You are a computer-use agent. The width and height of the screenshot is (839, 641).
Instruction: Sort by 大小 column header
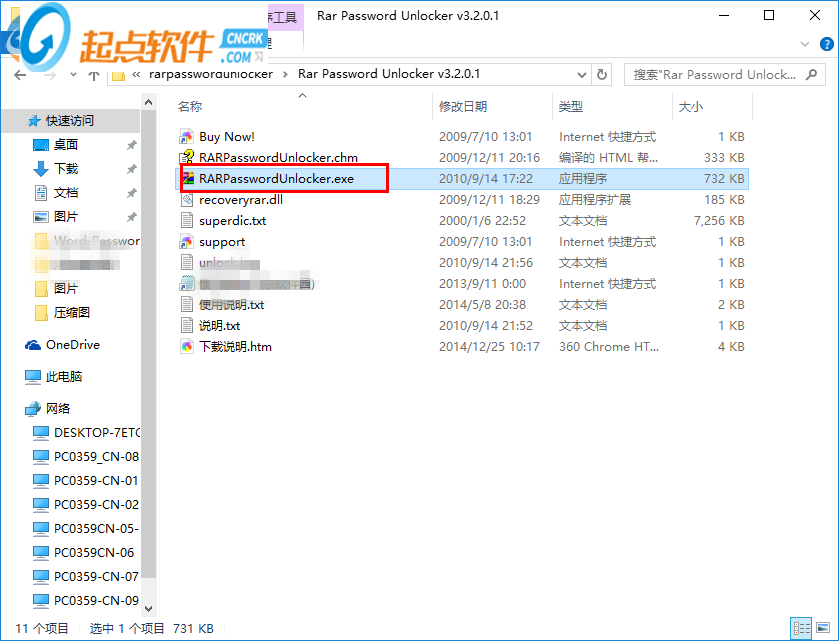(691, 106)
